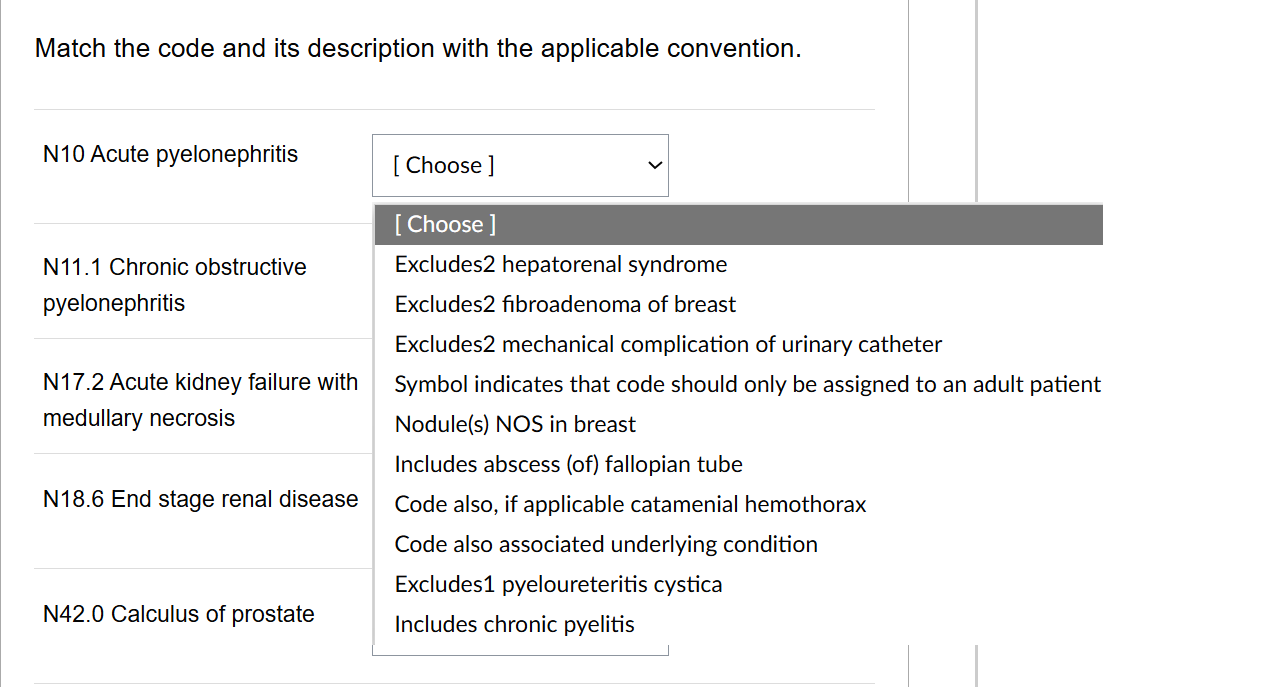1264x687 pixels.
Task: Click the partially hidden dropdown for N42.0
Action: [x=520, y=651]
